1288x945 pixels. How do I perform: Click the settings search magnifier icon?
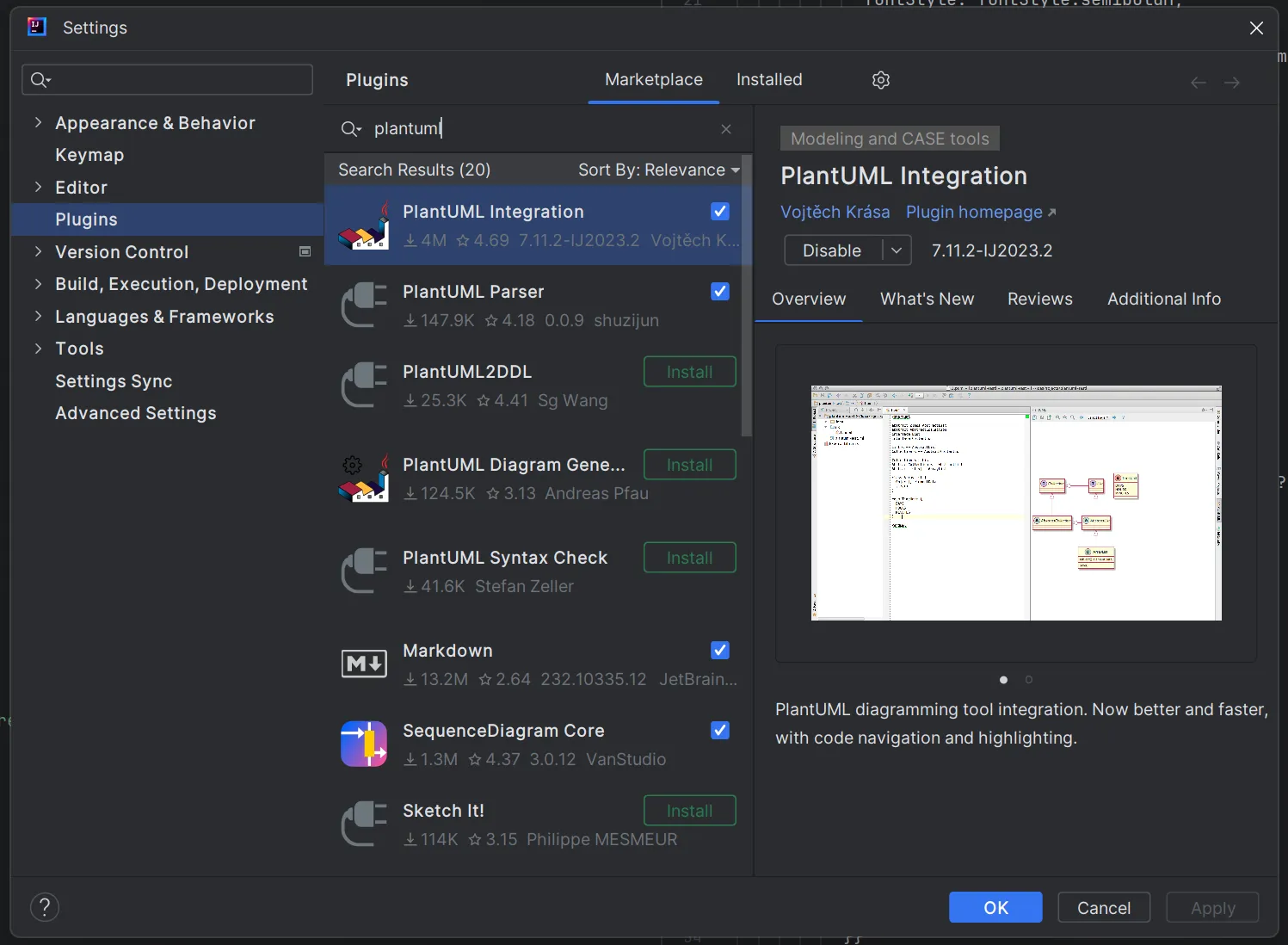point(40,80)
